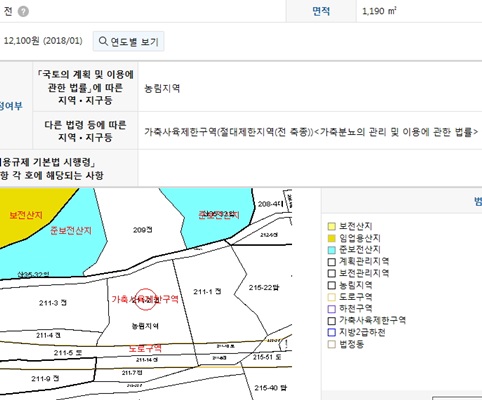Open the 연도별 보기 yearly price button
This screenshot has height=400, width=482.
point(128,41)
